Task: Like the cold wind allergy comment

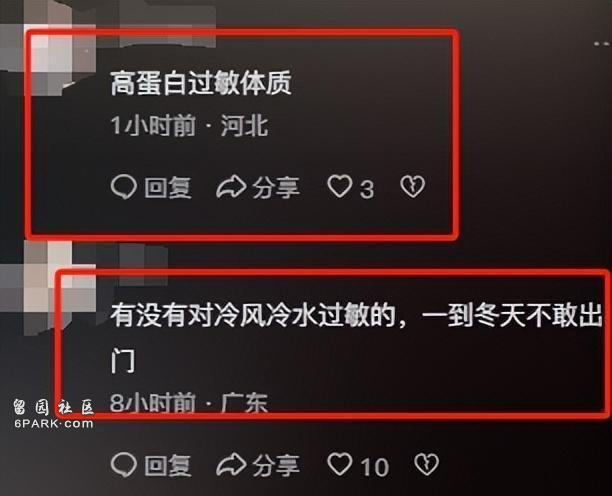Action: 340,464
